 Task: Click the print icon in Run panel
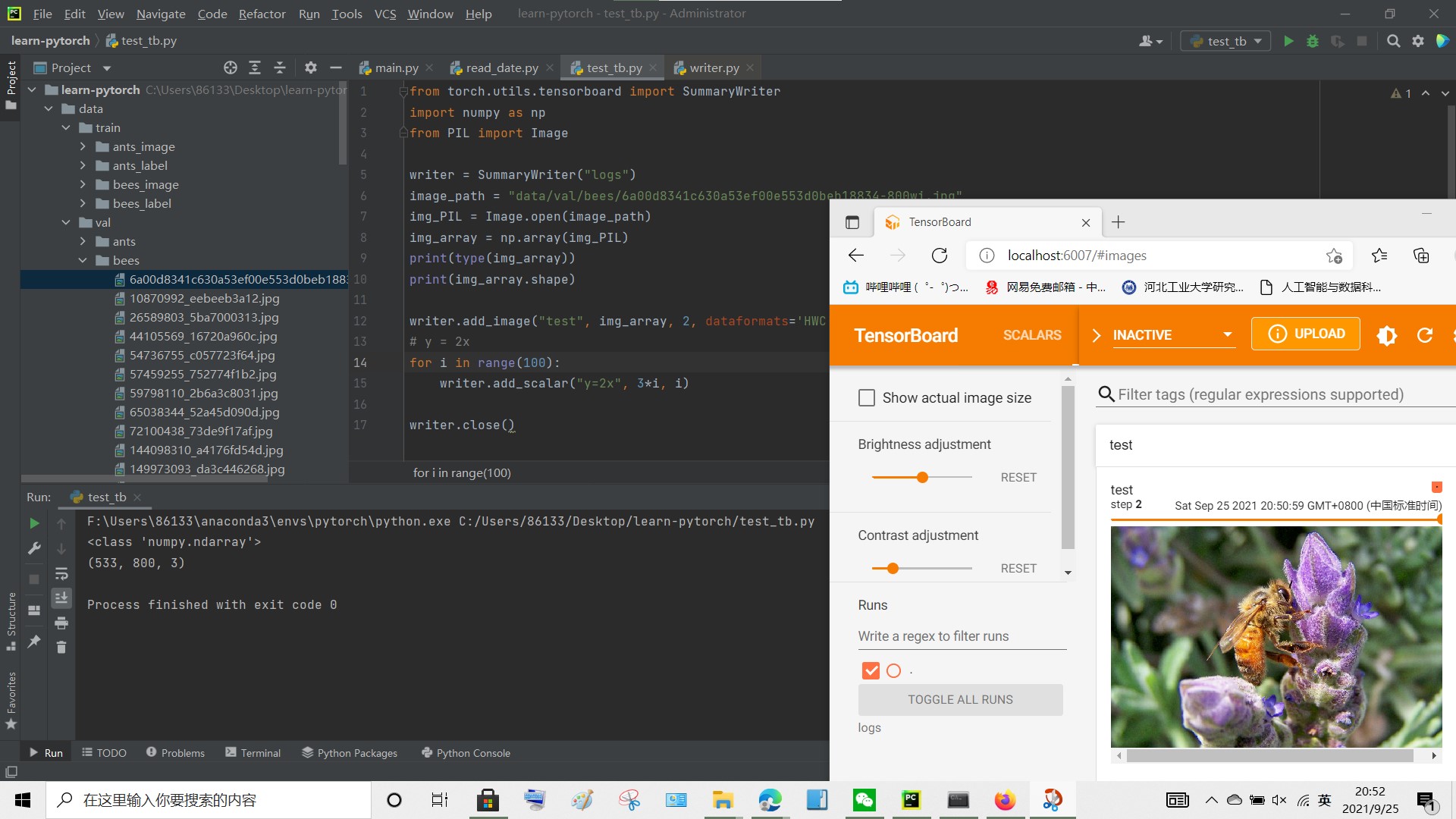point(61,623)
